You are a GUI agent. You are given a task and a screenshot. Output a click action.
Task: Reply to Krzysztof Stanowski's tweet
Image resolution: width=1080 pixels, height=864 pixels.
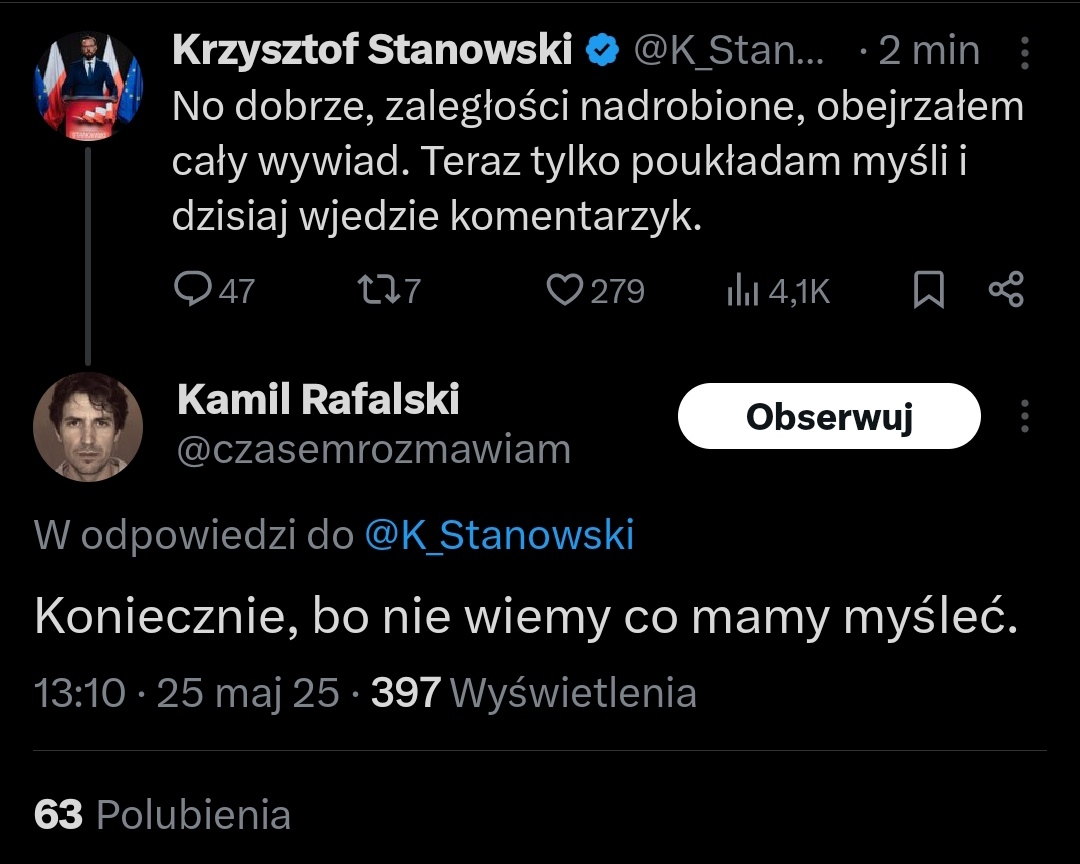(190, 290)
